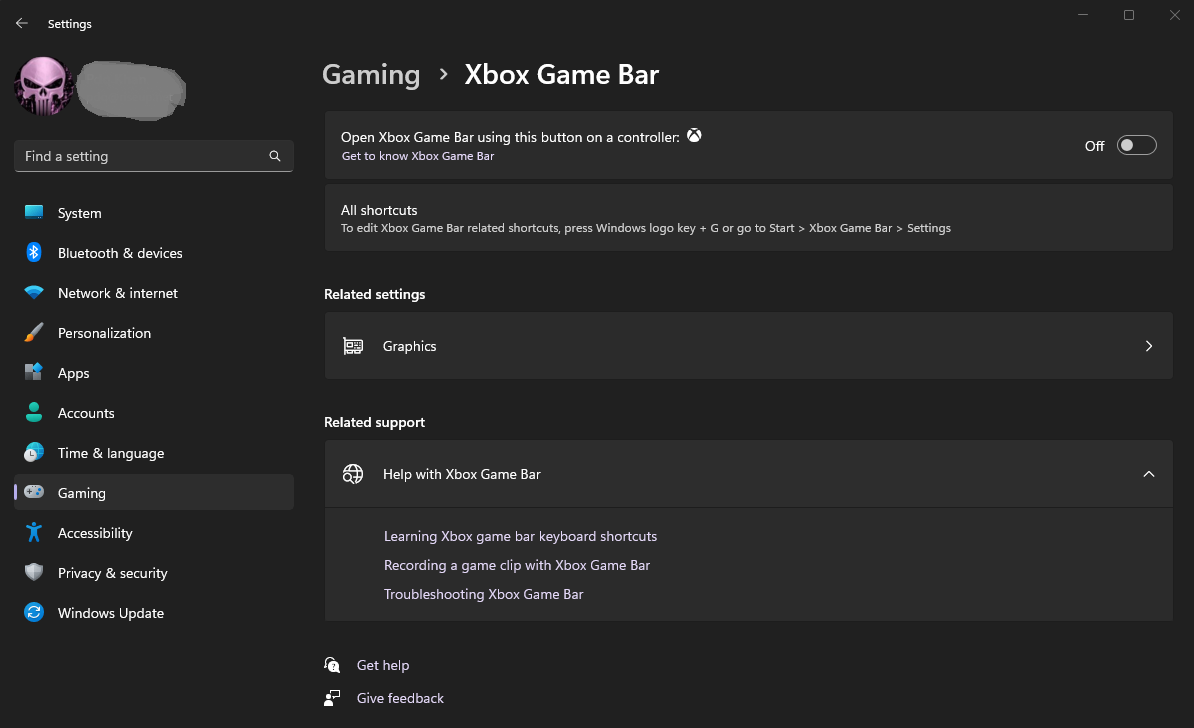Image resolution: width=1194 pixels, height=728 pixels.
Task: Click the Get help link
Action: point(383,665)
